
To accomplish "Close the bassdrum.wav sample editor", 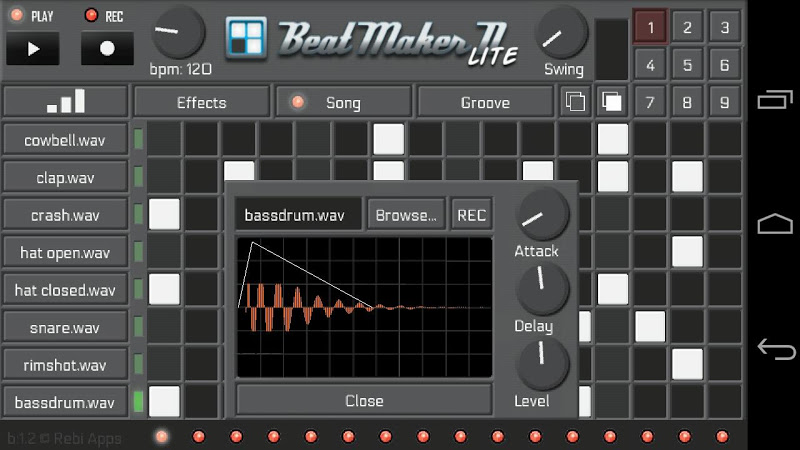I will click(x=364, y=401).
